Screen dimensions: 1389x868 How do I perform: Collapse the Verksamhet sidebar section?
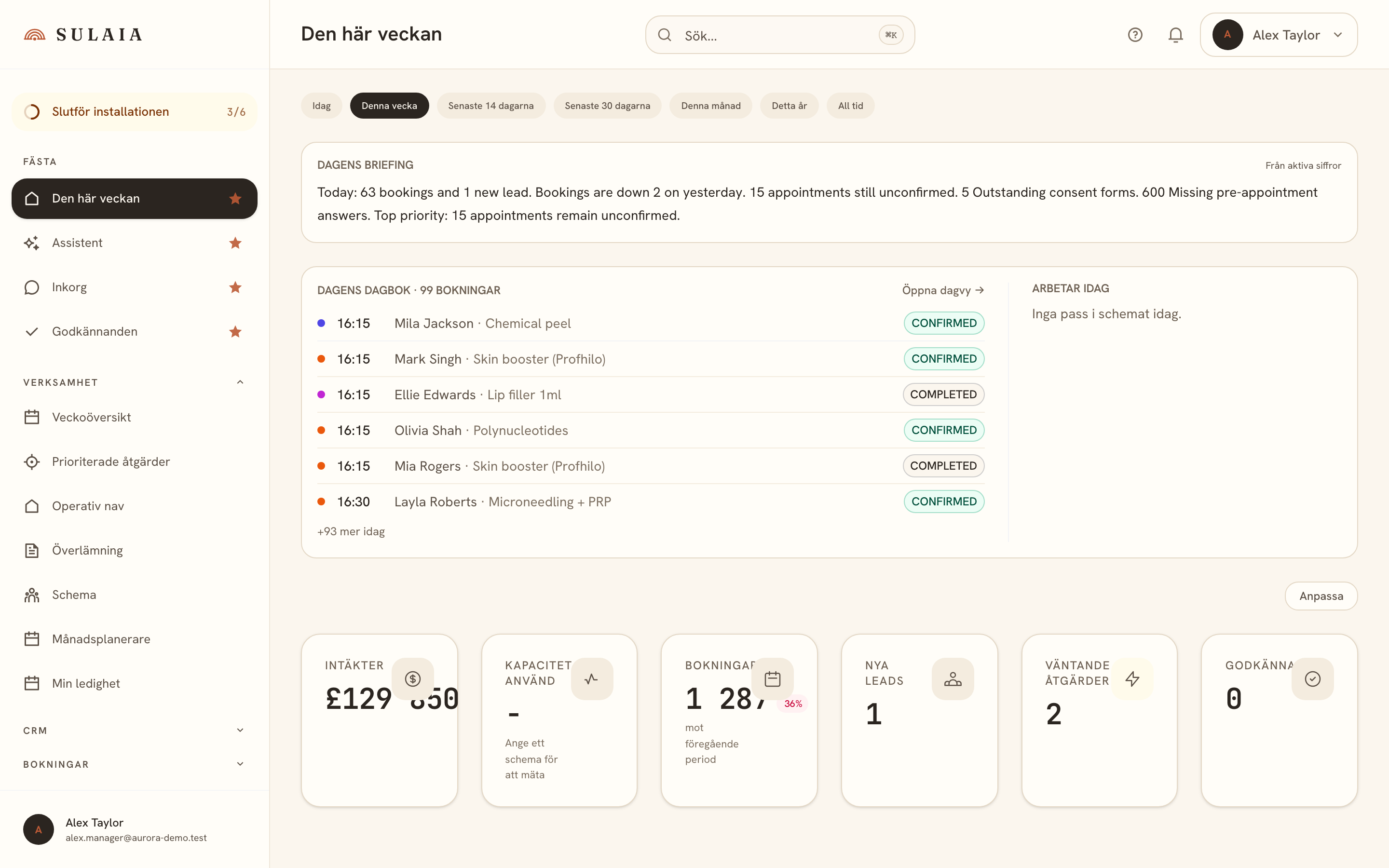tap(240, 382)
